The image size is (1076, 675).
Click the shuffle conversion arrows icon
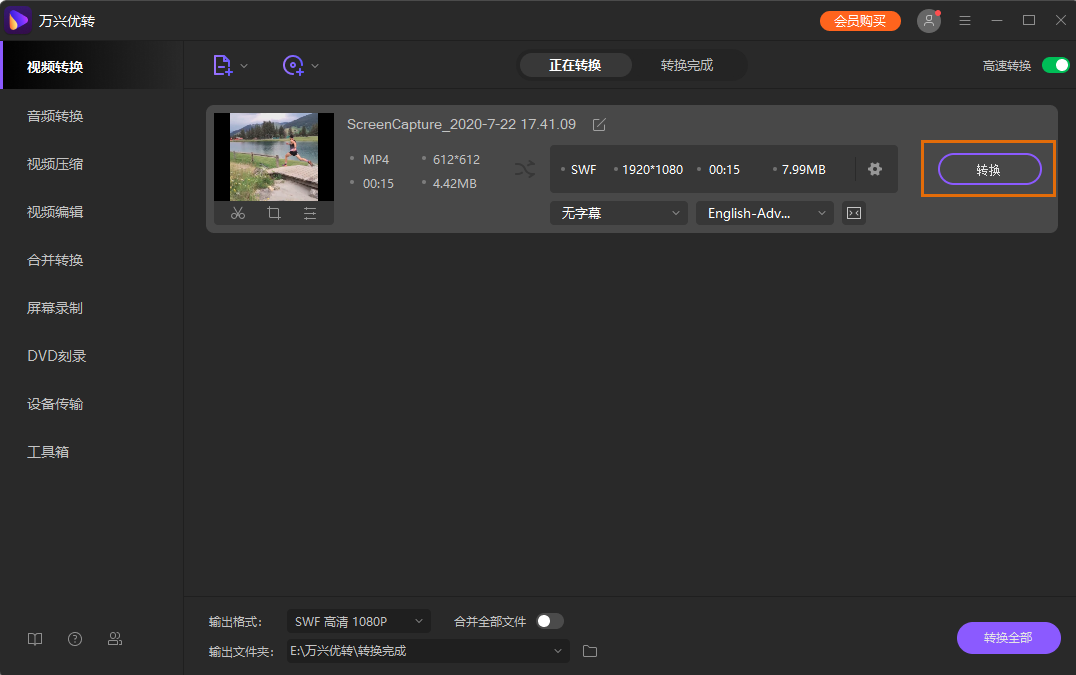pyautogui.click(x=524, y=169)
